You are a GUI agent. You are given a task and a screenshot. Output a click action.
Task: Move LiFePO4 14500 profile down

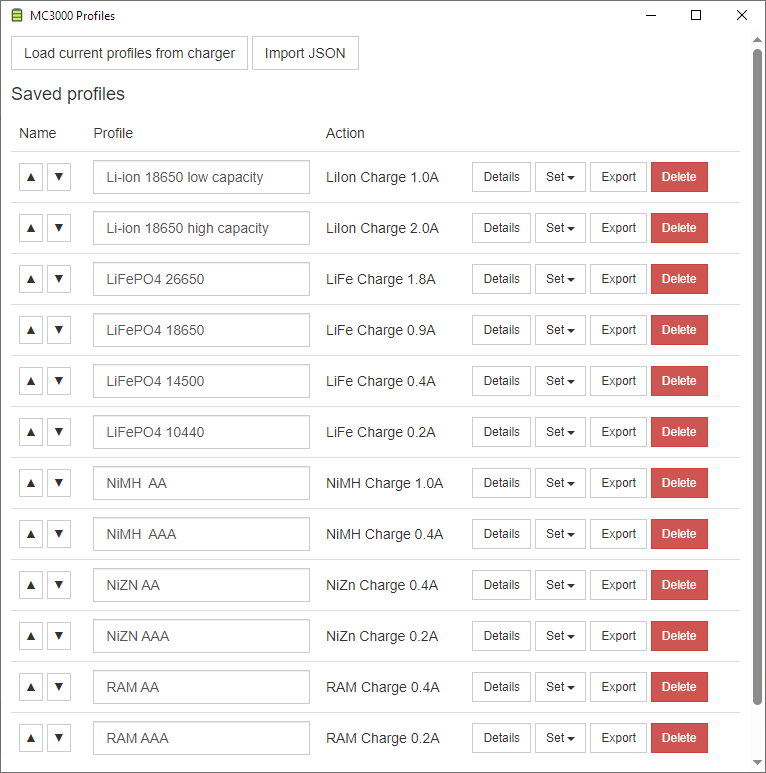tap(59, 381)
